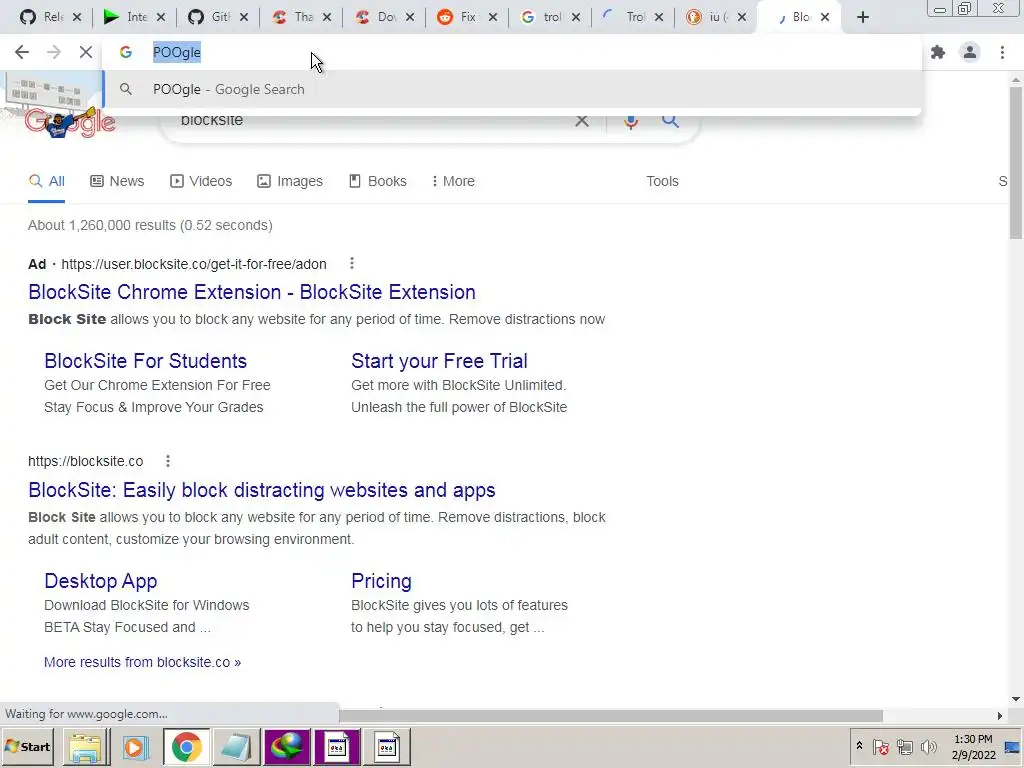Go back with the back arrow
1024x768 pixels.
(x=22, y=52)
